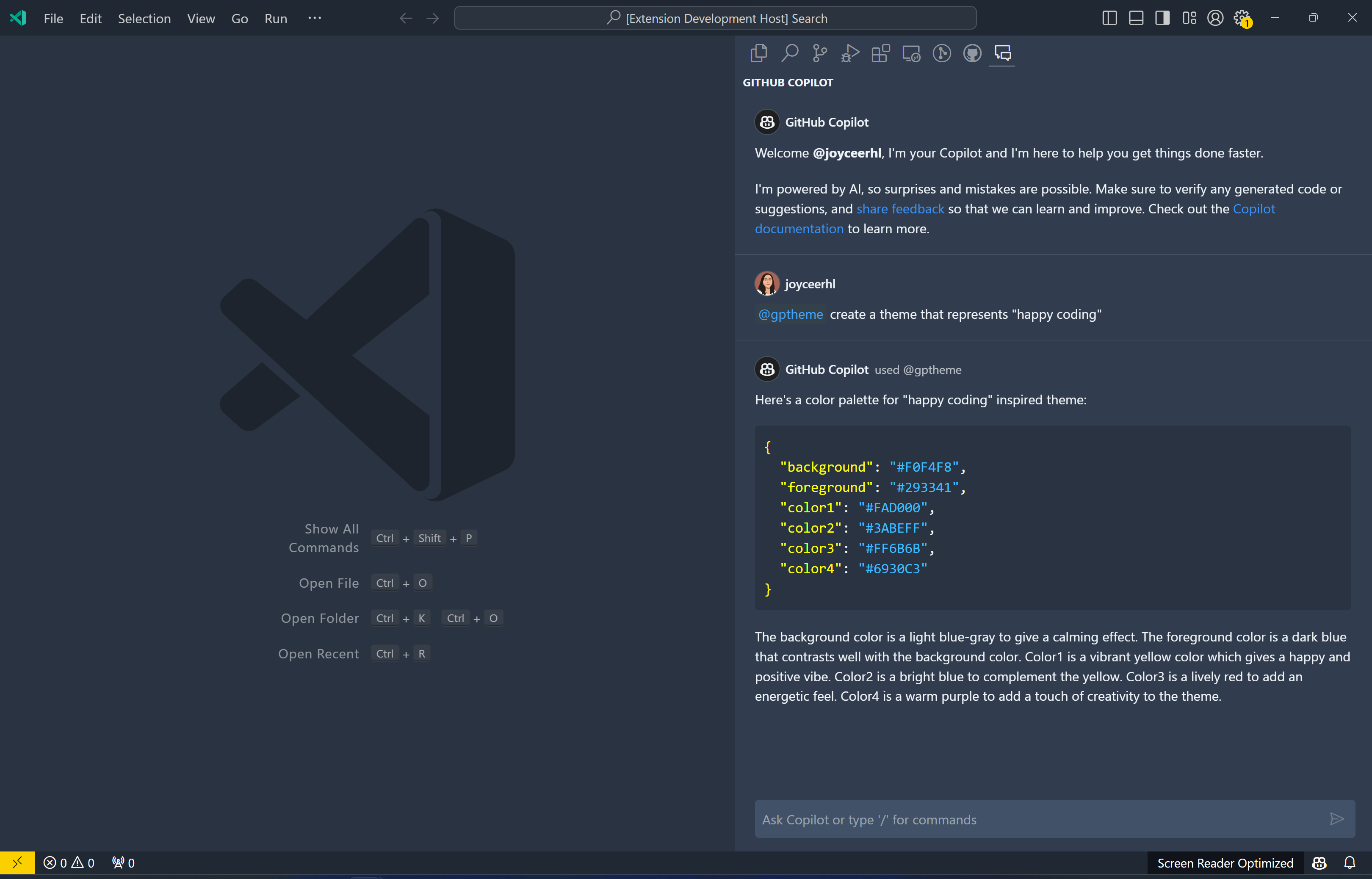Screen dimensions: 1372x879
Task: Toggle the Secondary Side Bar layout
Action: [x=1162, y=18]
